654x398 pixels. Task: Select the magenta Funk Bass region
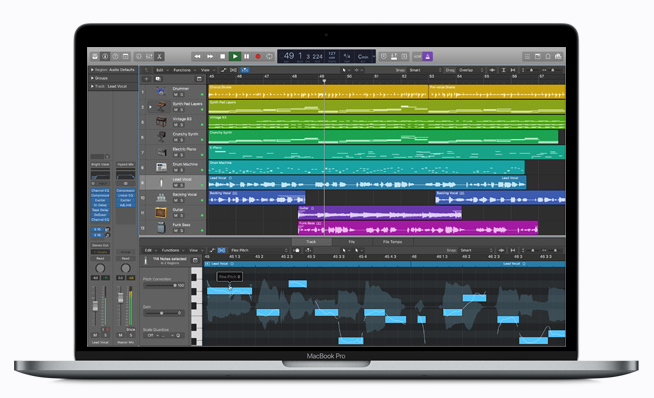click(418, 228)
